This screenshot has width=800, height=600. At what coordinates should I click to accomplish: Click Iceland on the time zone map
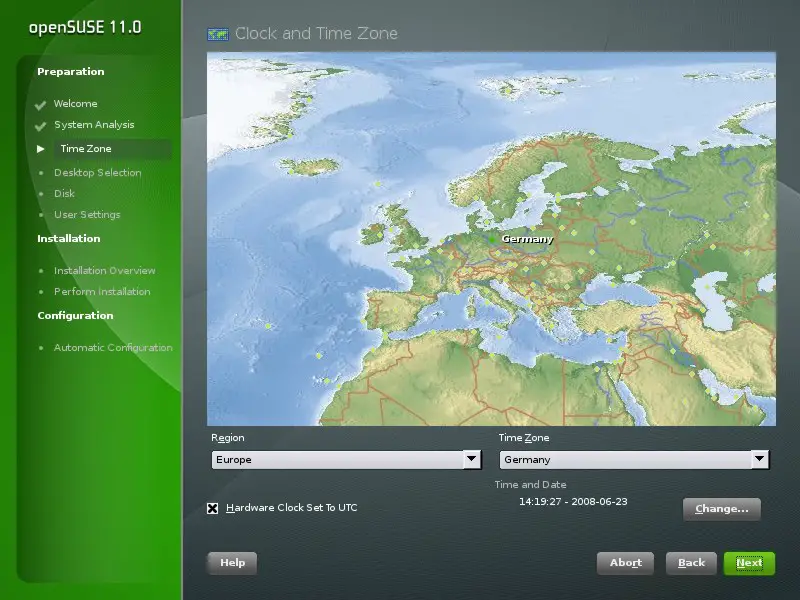[309, 166]
